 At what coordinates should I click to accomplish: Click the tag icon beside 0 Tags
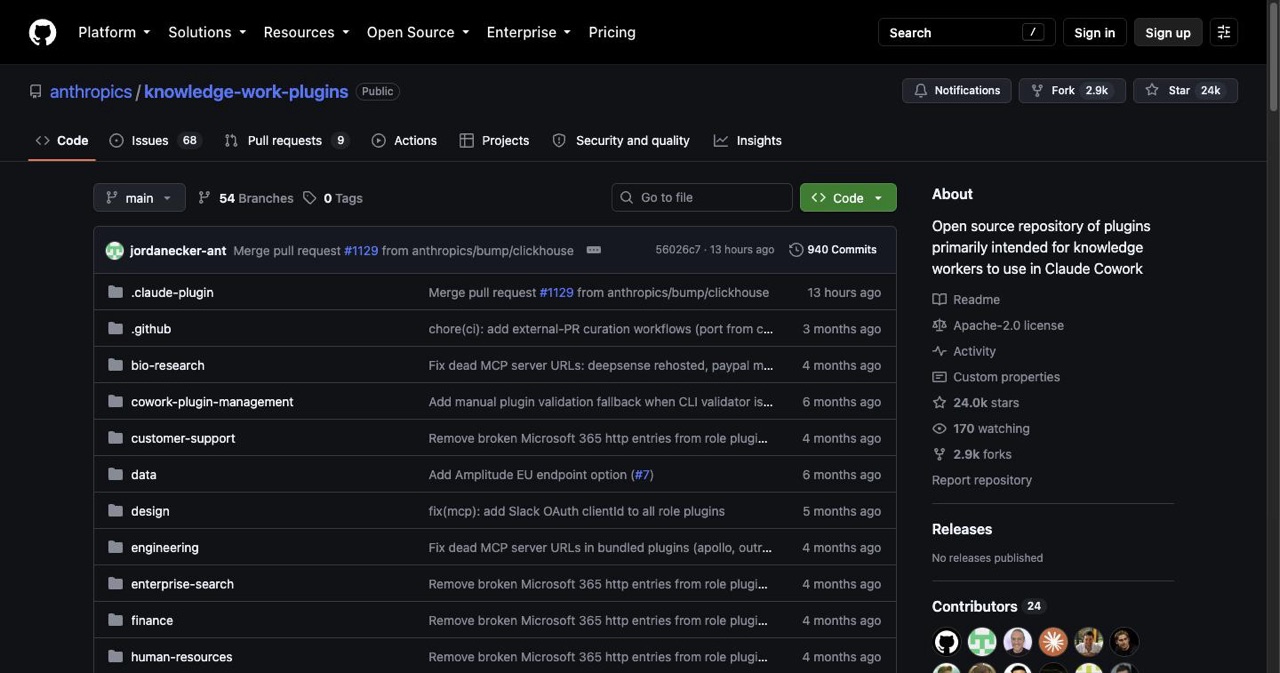pos(310,198)
